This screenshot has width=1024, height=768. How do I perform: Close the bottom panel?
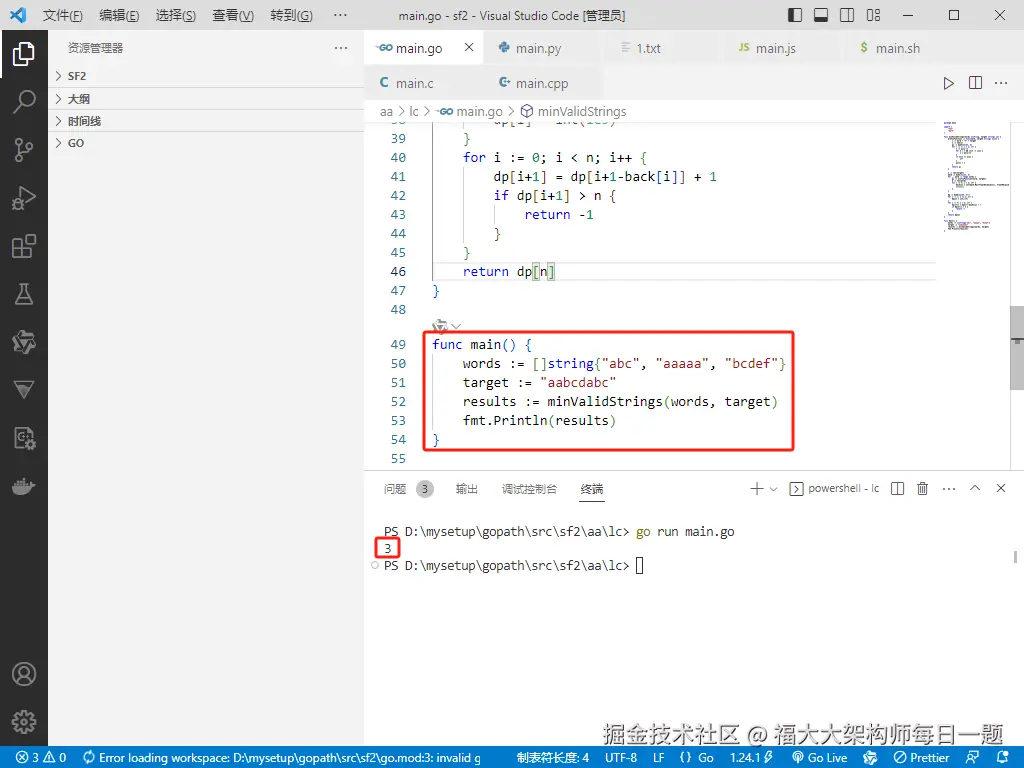[x=1000, y=488]
